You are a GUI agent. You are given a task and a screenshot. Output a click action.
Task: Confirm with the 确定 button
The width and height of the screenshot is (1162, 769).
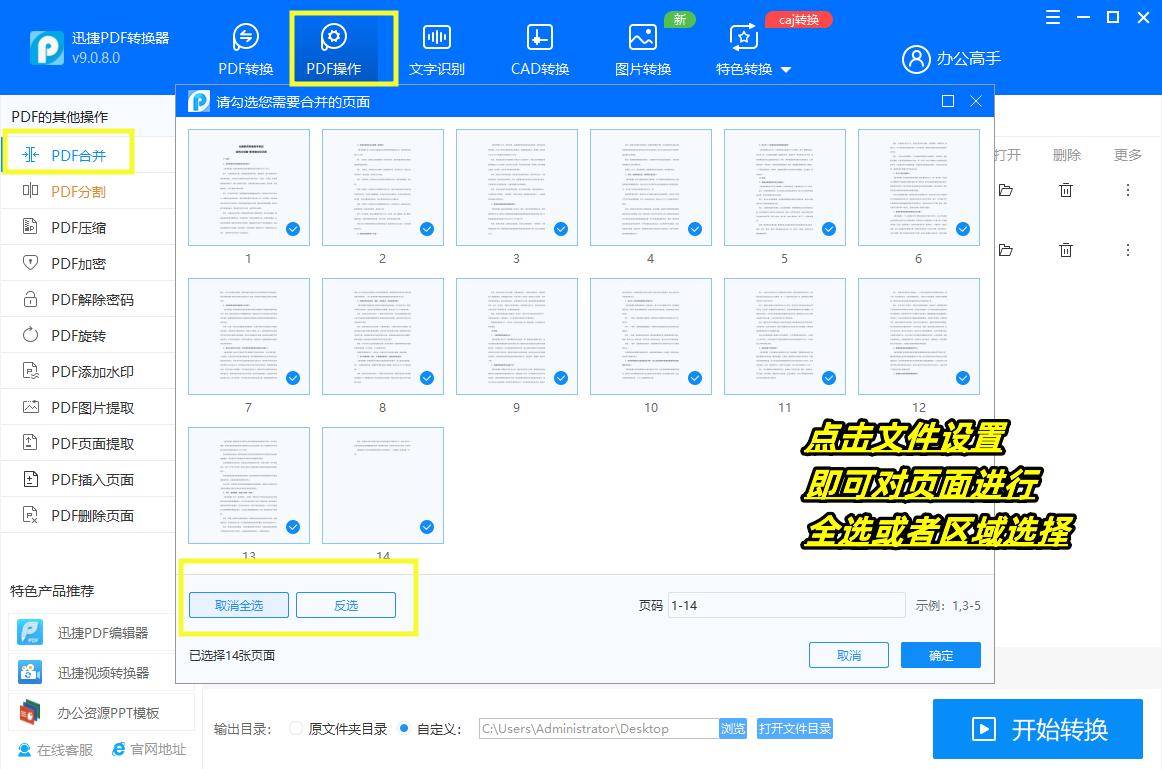click(x=941, y=656)
